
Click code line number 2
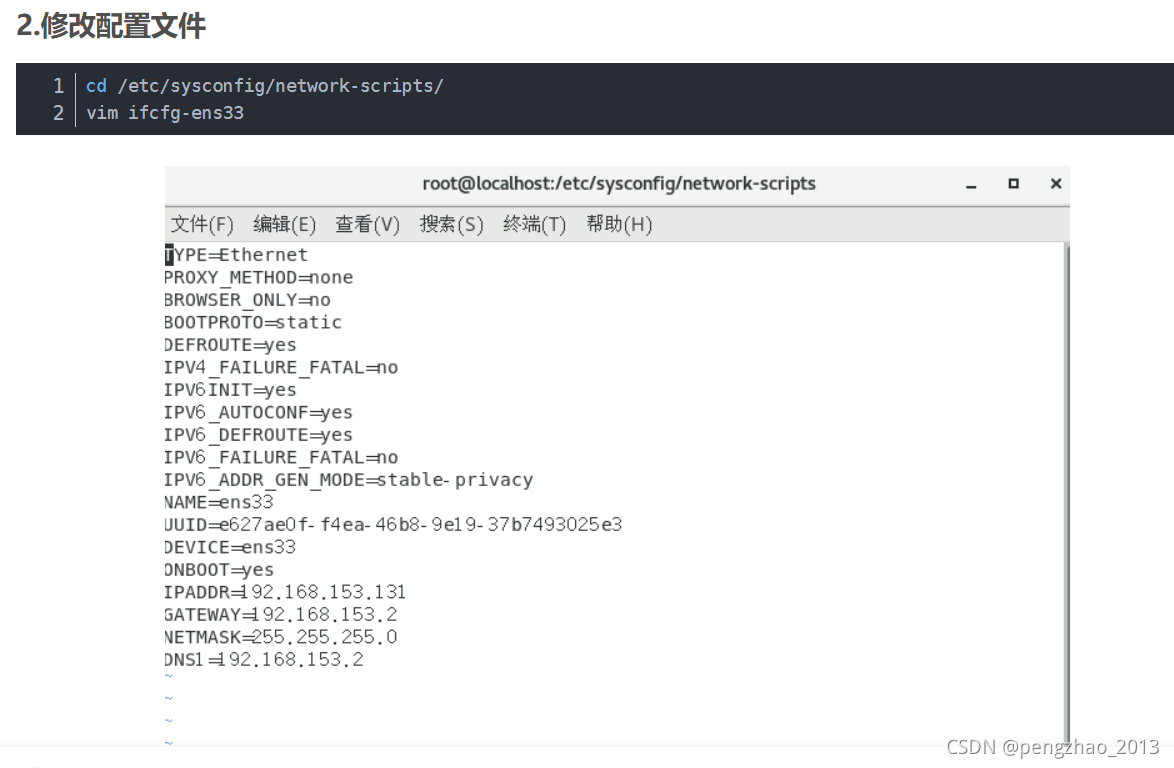pos(58,113)
